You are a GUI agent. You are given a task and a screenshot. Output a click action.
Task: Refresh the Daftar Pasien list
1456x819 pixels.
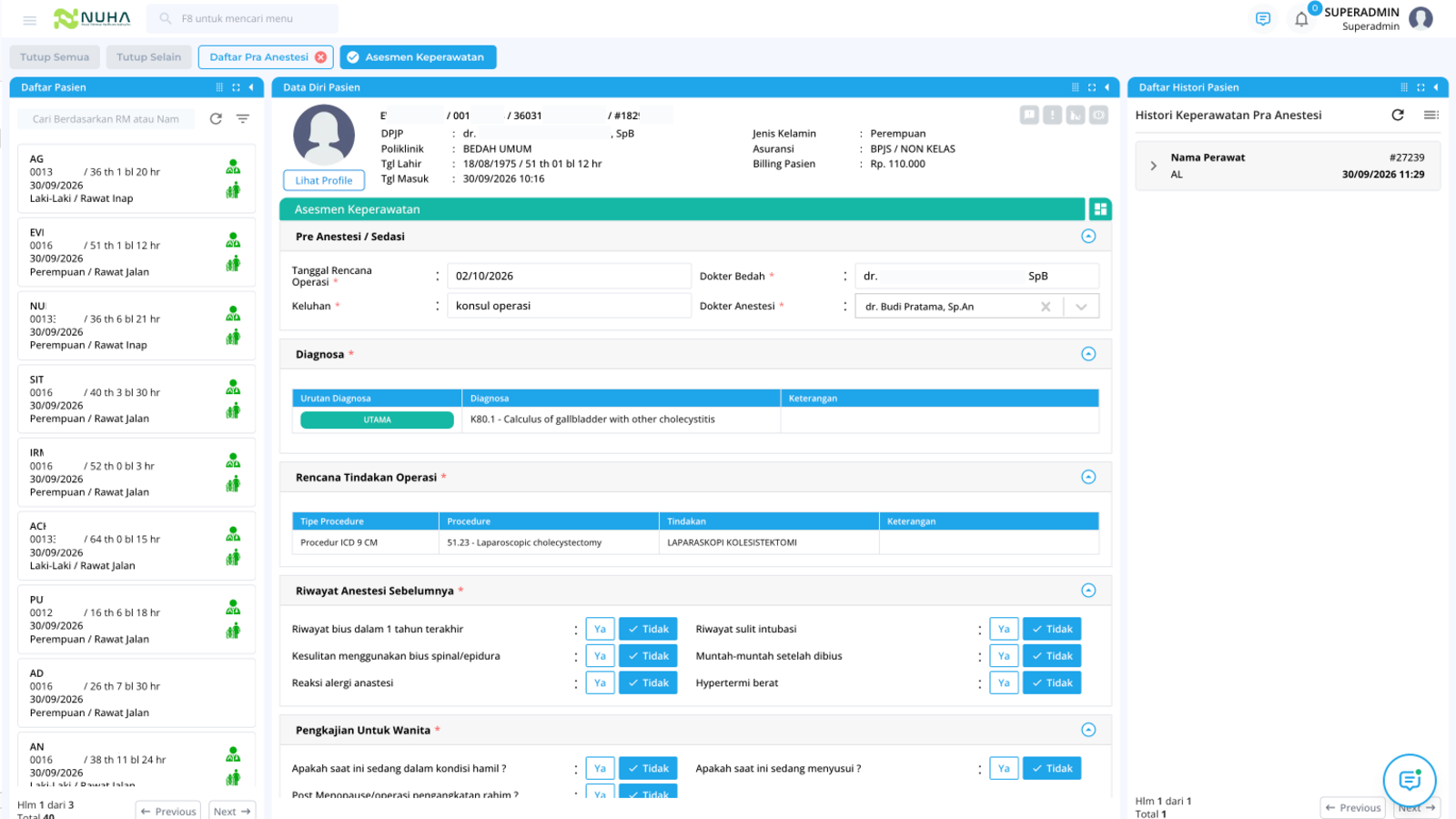(x=216, y=119)
